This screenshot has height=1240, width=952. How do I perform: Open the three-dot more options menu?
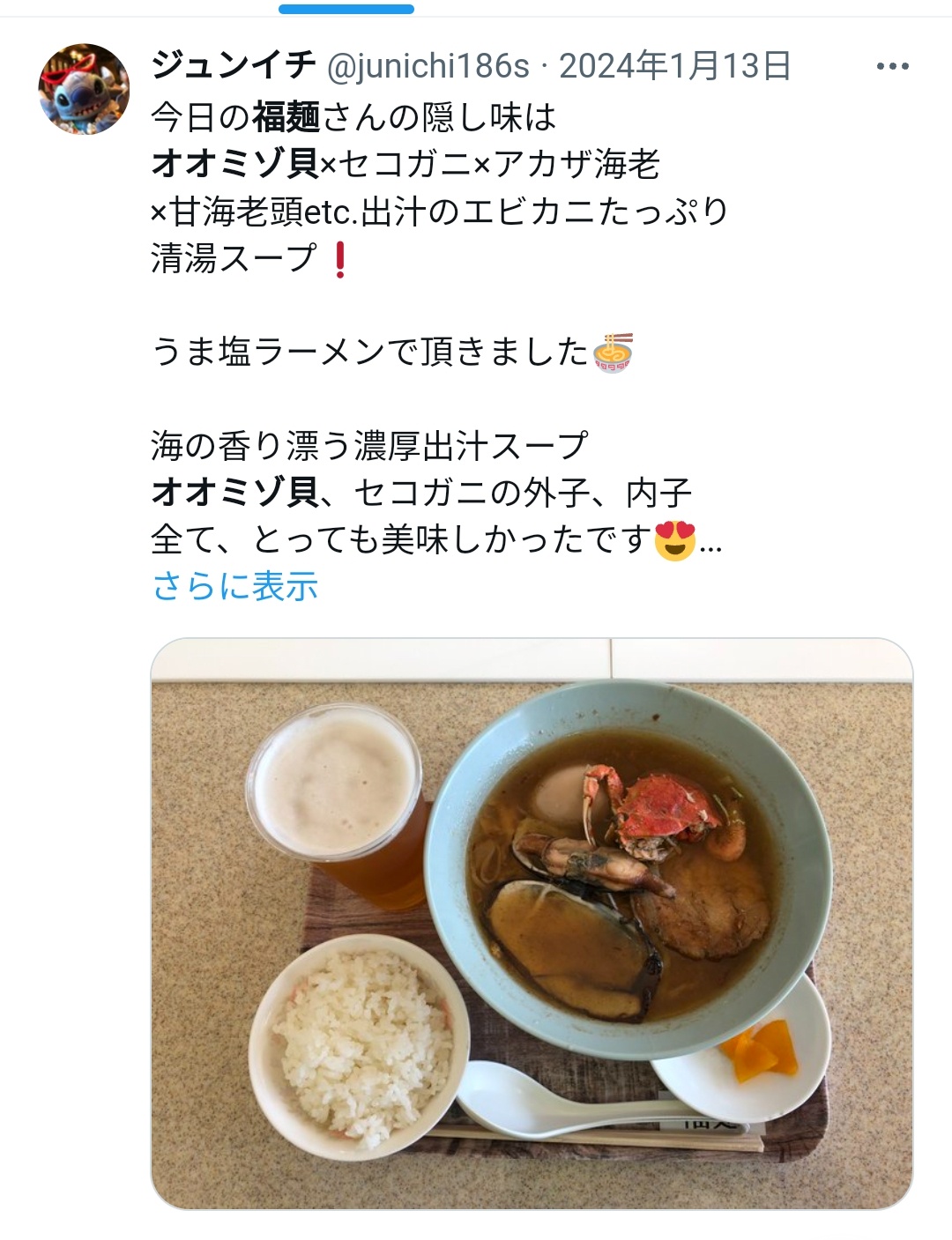892,66
